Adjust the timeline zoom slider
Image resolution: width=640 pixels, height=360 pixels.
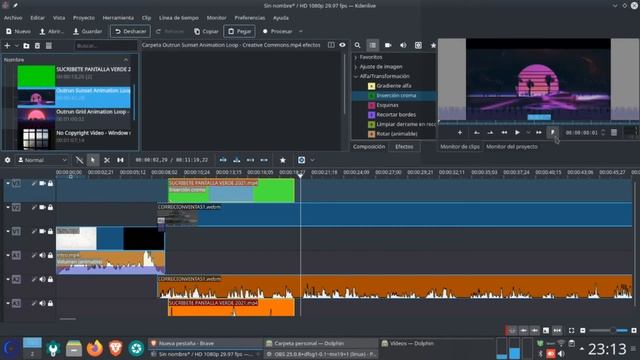(x=609, y=330)
